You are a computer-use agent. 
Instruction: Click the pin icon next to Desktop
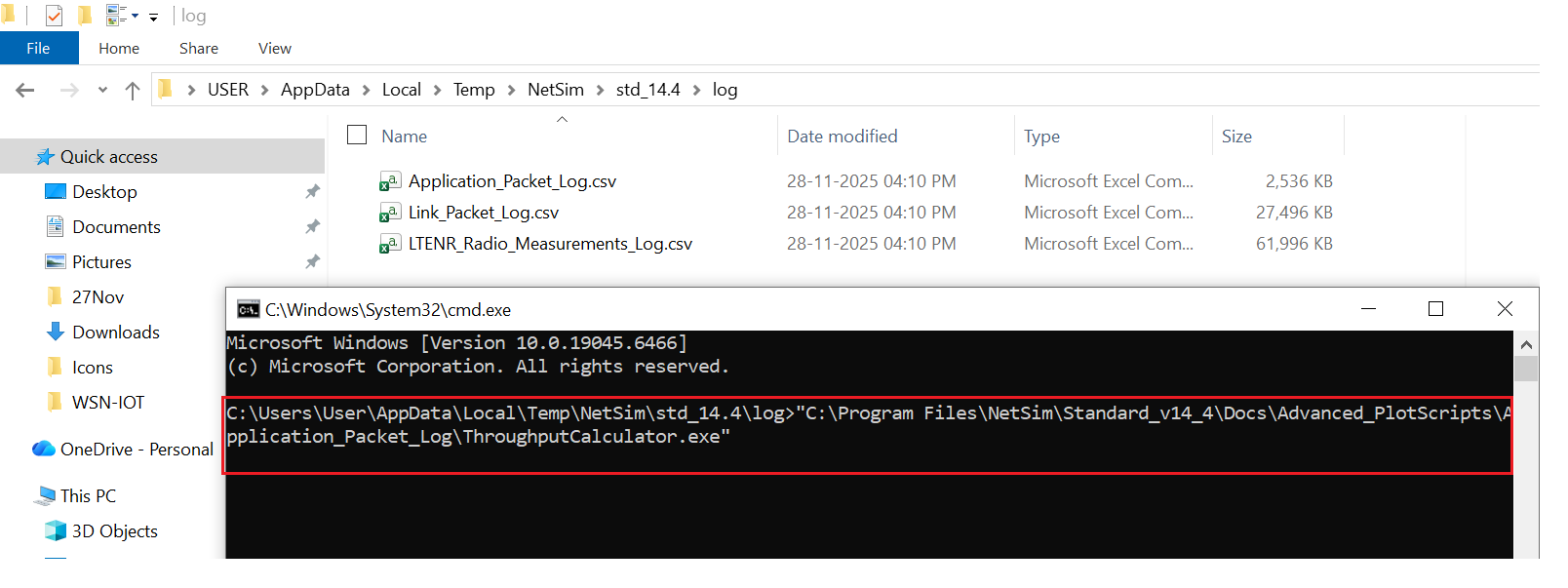[312, 191]
